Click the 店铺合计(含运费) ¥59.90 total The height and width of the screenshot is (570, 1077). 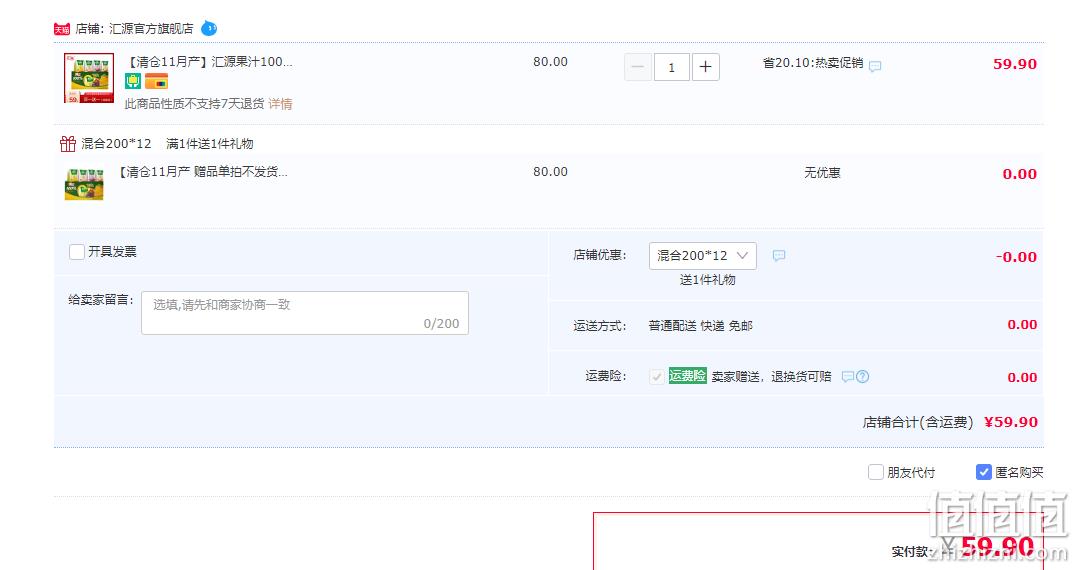950,422
